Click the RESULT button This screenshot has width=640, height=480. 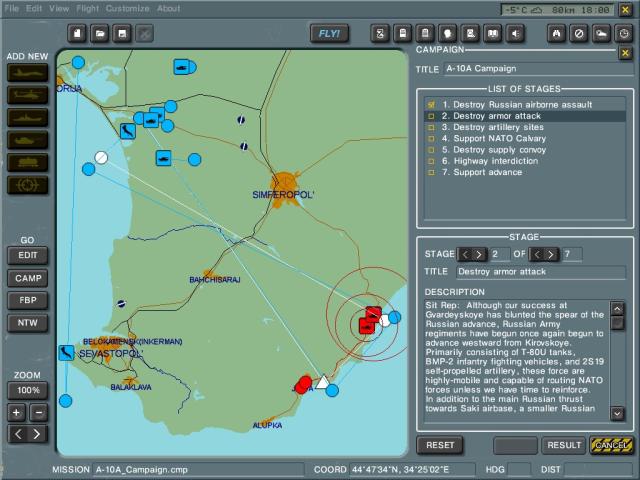point(563,445)
